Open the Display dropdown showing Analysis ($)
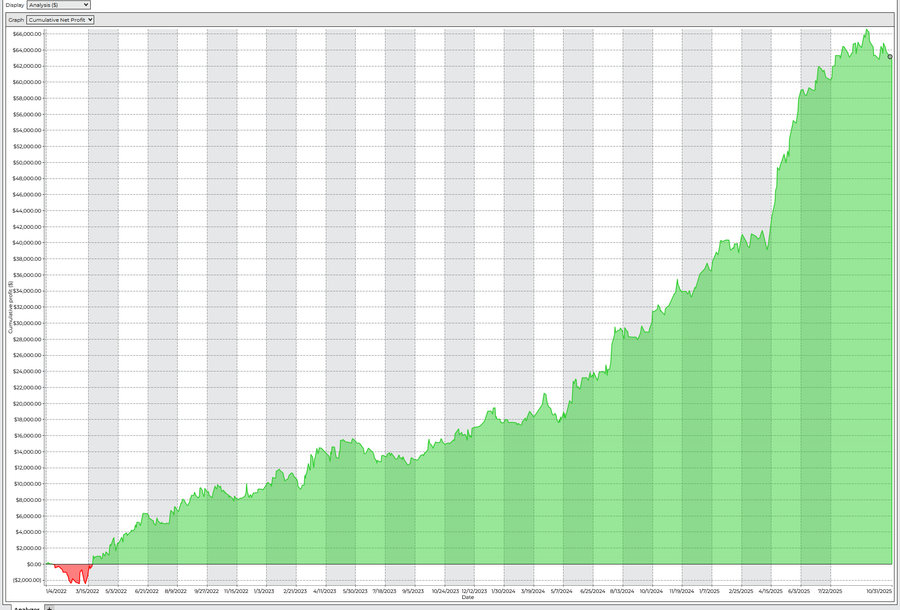Screen dimensions: 900x610 (59, 5)
